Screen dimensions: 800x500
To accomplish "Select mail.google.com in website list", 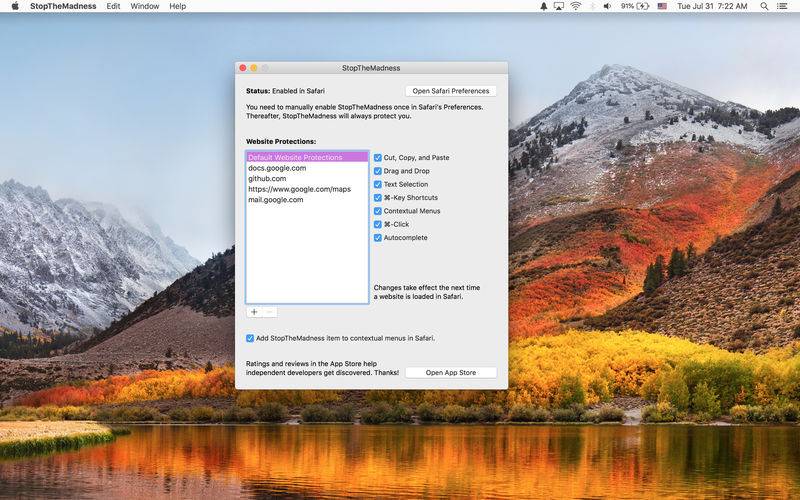I will tap(307, 199).
